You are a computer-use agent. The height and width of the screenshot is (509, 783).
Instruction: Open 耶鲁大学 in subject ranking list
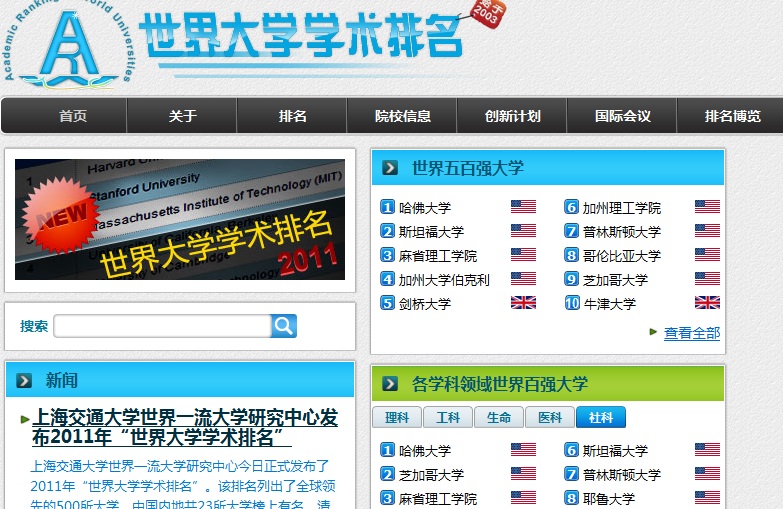609,499
